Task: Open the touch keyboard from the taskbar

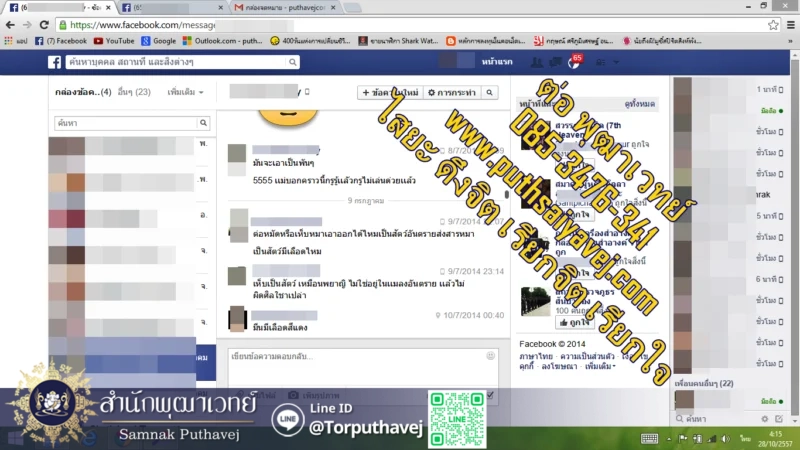Action: (649, 439)
